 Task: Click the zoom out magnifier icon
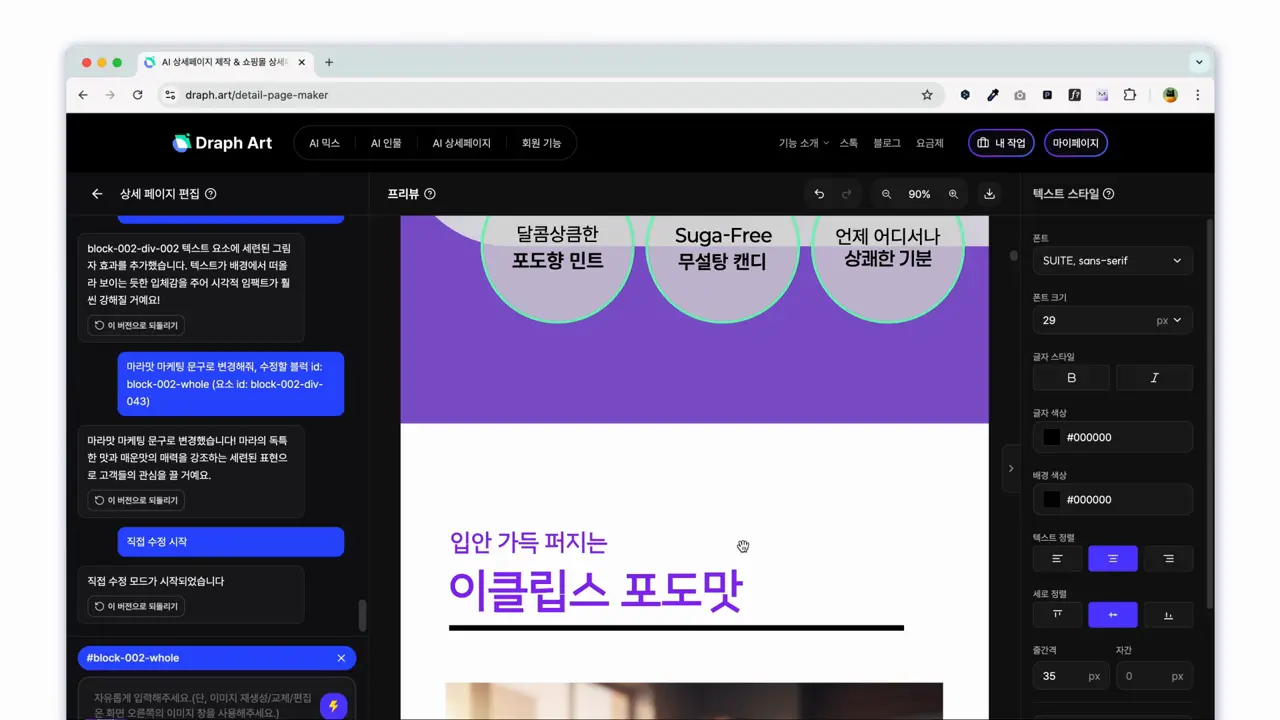(x=886, y=194)
